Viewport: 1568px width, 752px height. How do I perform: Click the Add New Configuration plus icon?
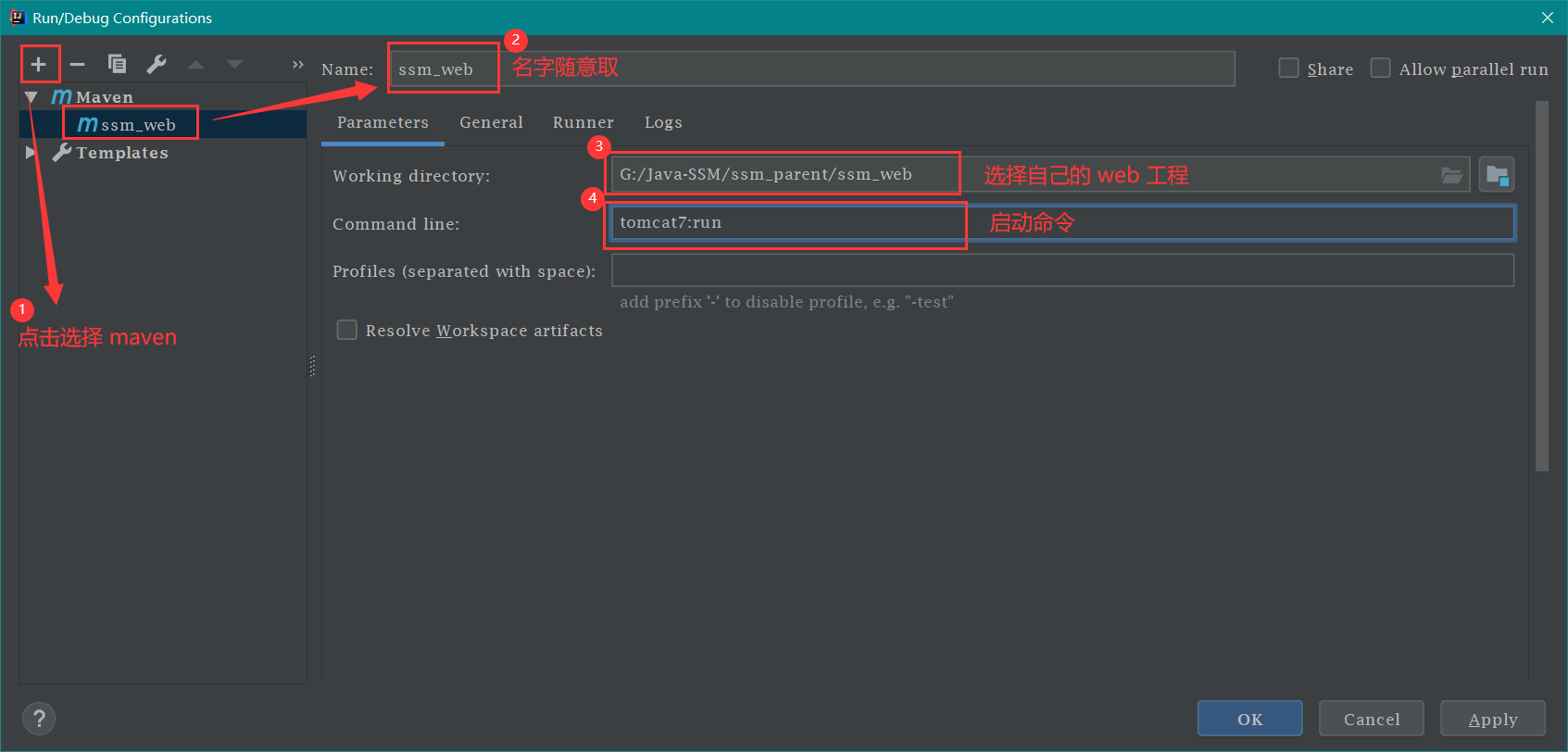(x=38, y=64)
